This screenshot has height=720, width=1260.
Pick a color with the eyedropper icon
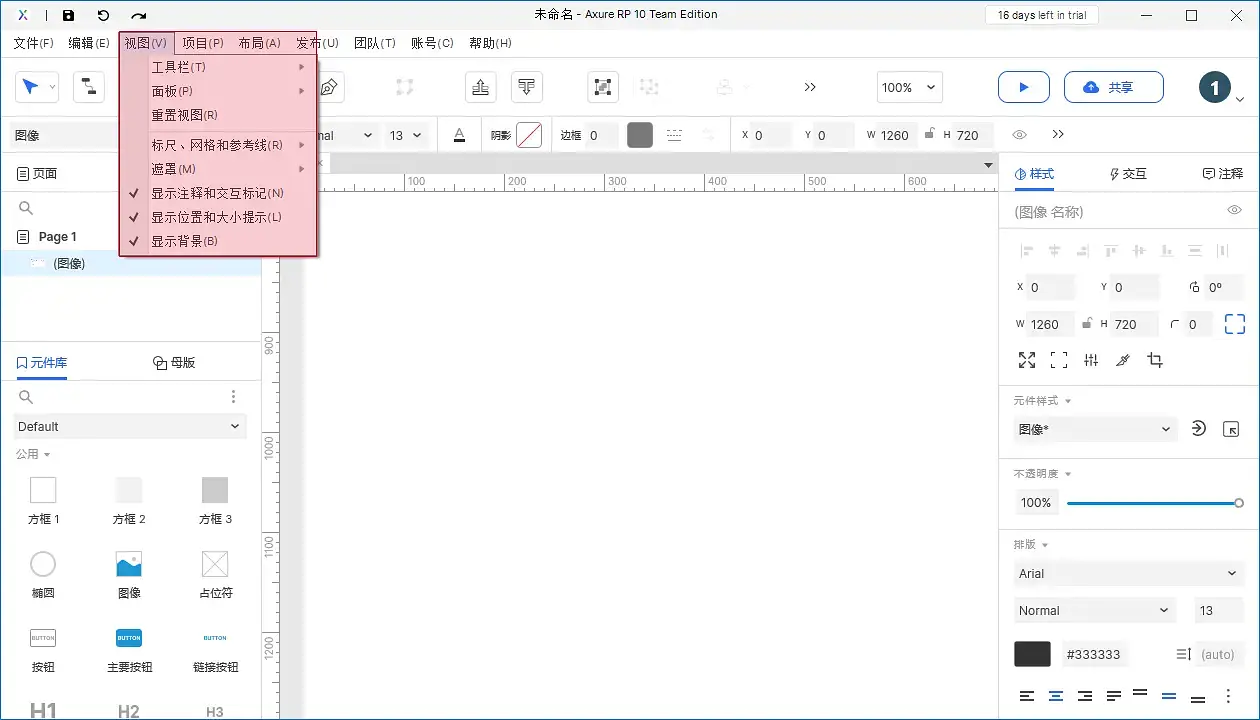(x=1122, y=360)
